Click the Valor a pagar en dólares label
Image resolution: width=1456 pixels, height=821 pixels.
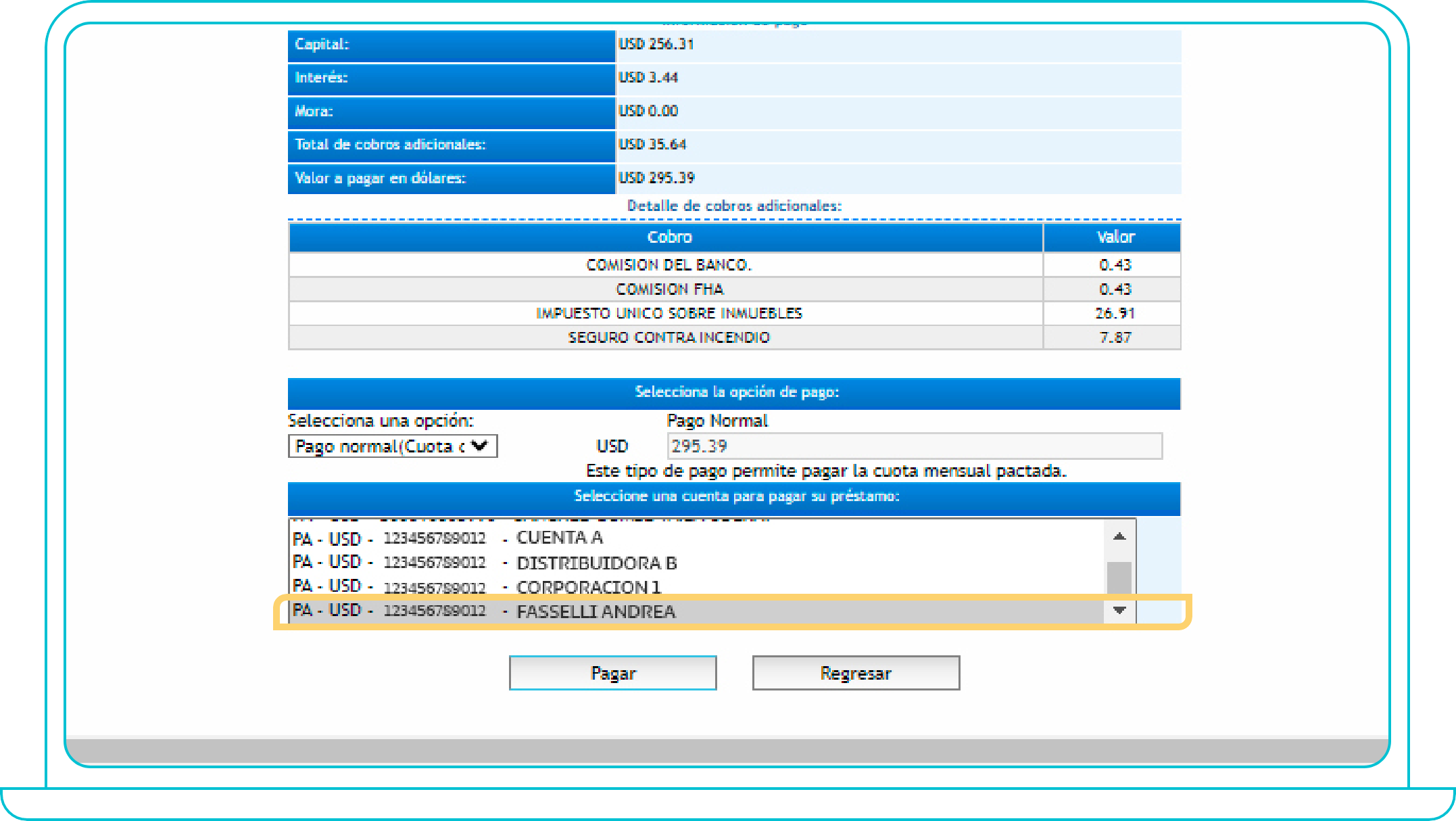coord(381,179)
